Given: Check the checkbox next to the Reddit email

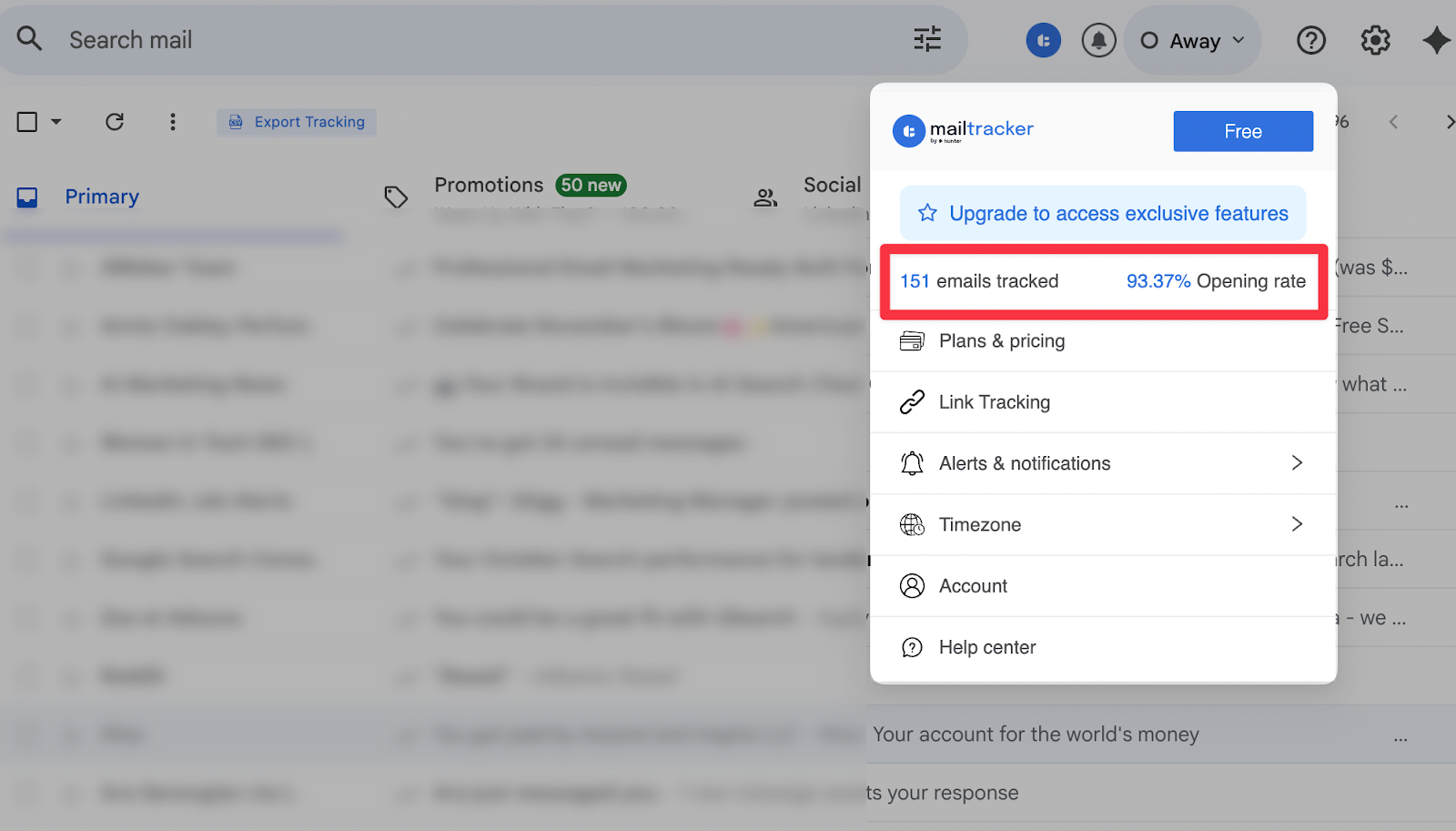Looking at the screenshot, I should click(26, 675).
